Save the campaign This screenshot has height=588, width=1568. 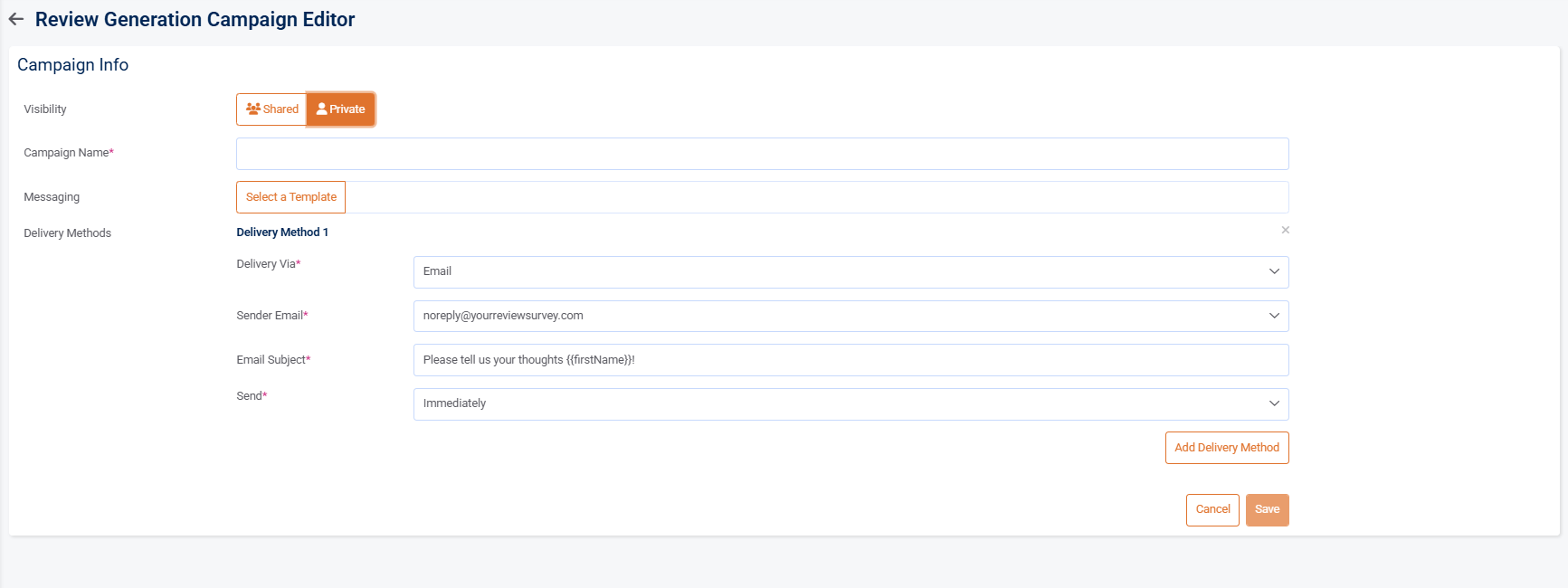click(1267, 509)
